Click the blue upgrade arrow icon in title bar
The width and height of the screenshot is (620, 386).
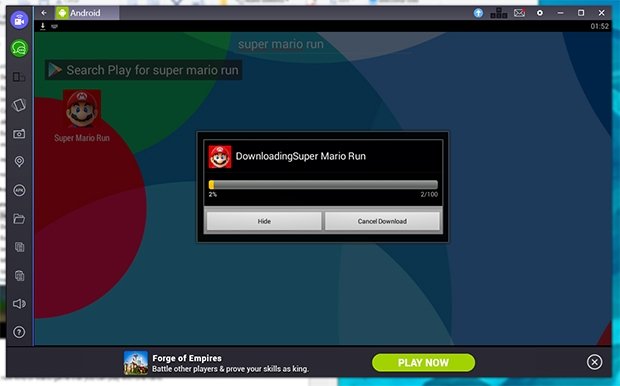pyautogui.click(x=478, y=13)
